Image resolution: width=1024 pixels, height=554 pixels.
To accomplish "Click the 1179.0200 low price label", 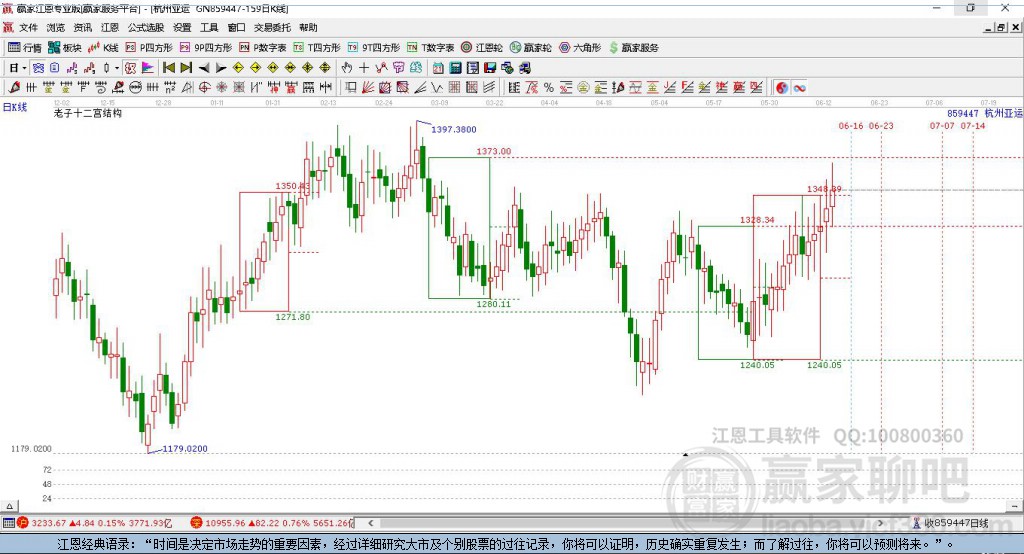I will pos(185,449).
